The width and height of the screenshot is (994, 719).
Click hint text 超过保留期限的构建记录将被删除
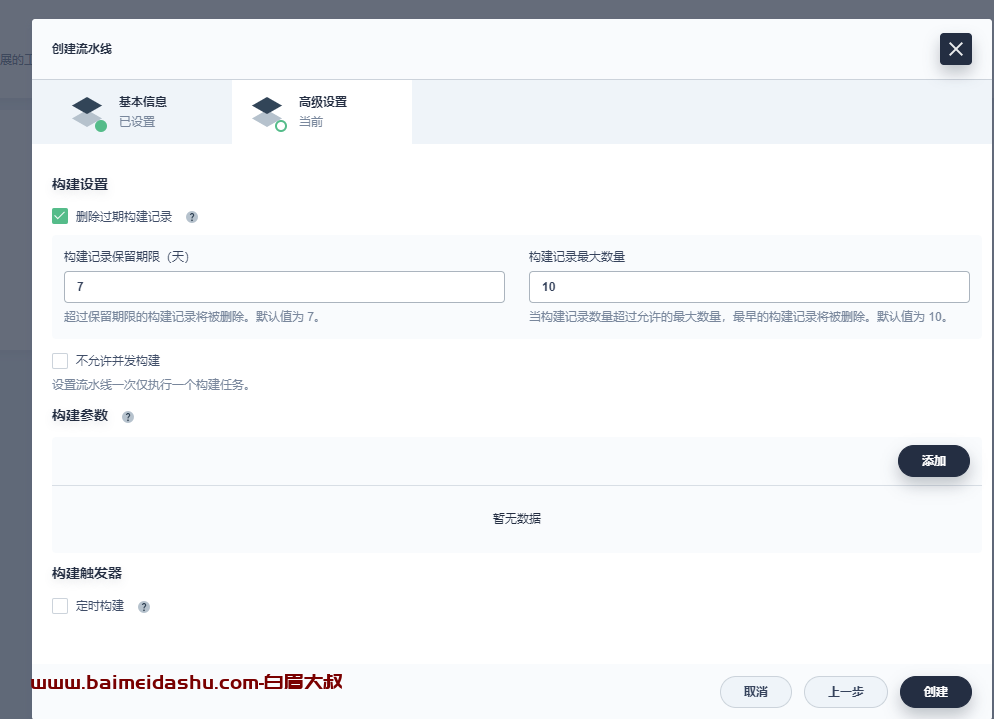tap(191, 316)
